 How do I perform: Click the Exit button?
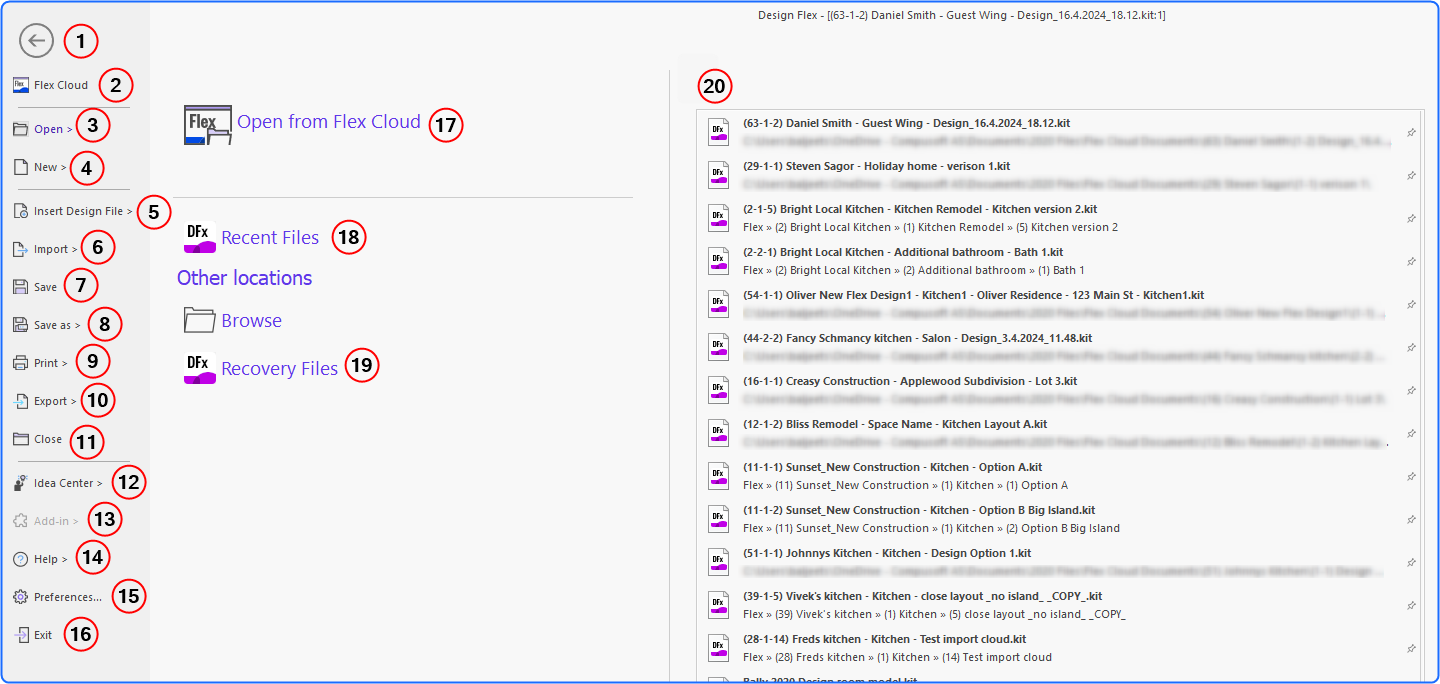[x=42, y=635]
